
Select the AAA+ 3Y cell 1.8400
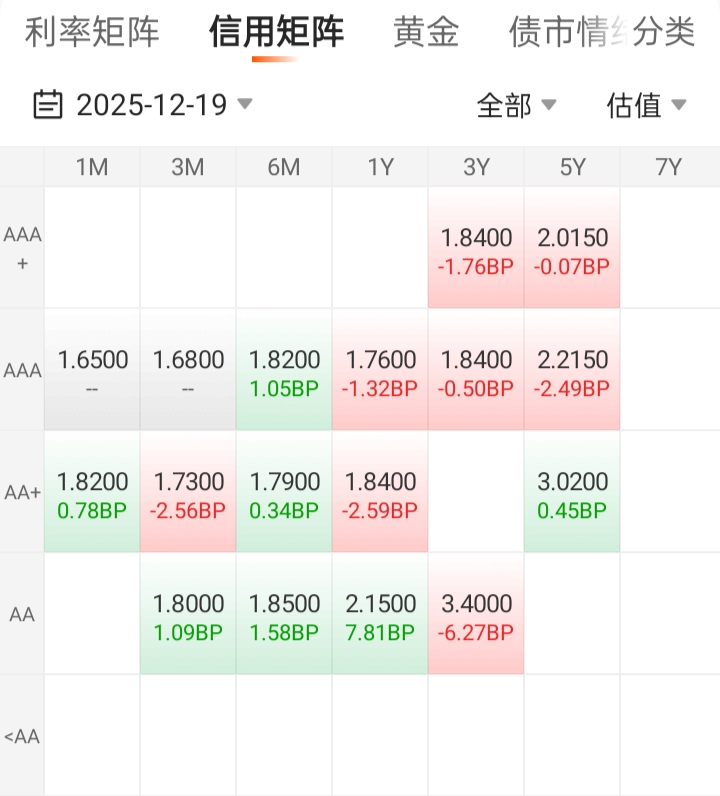coord(476,250)
